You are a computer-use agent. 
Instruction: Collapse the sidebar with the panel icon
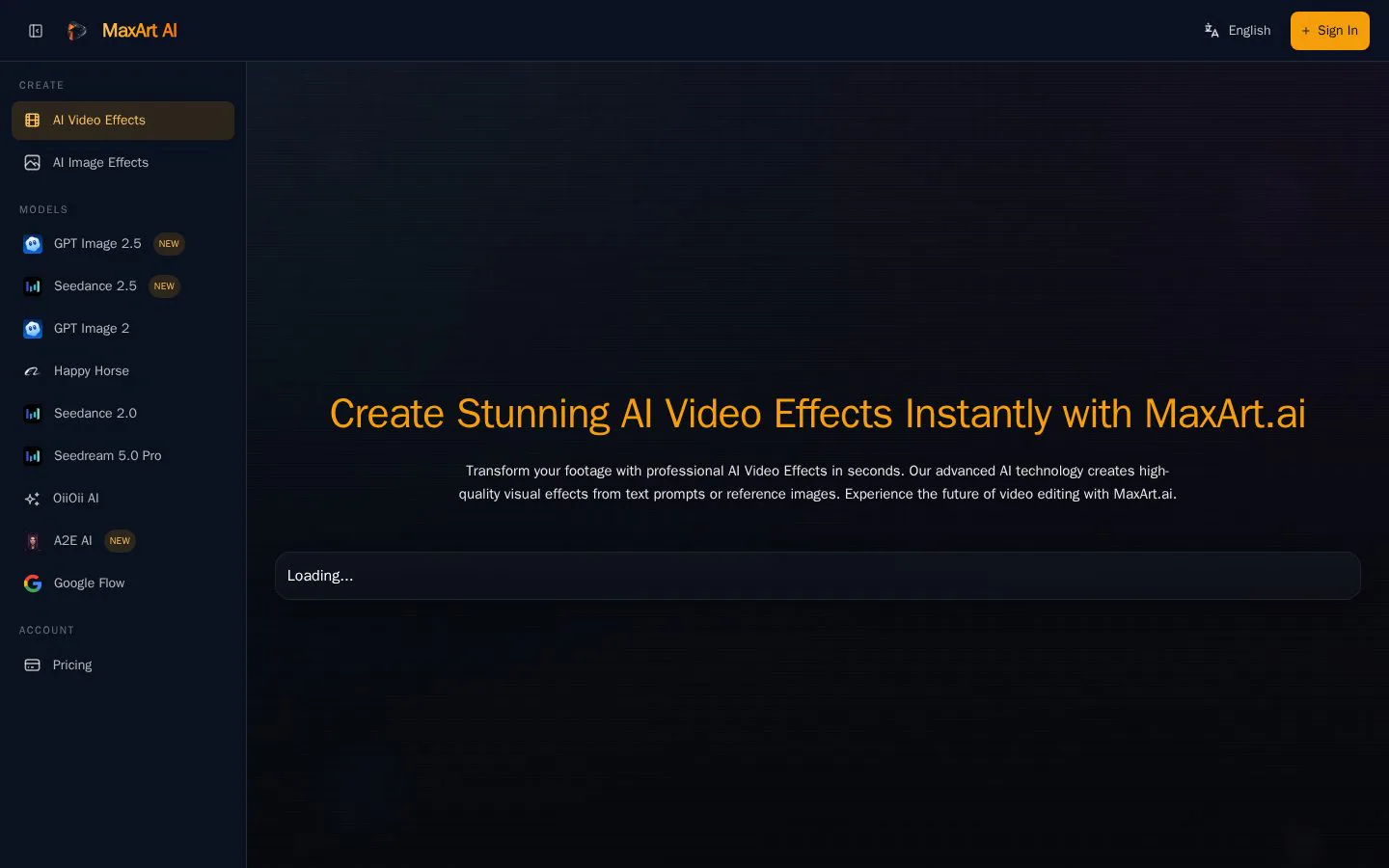36,31
